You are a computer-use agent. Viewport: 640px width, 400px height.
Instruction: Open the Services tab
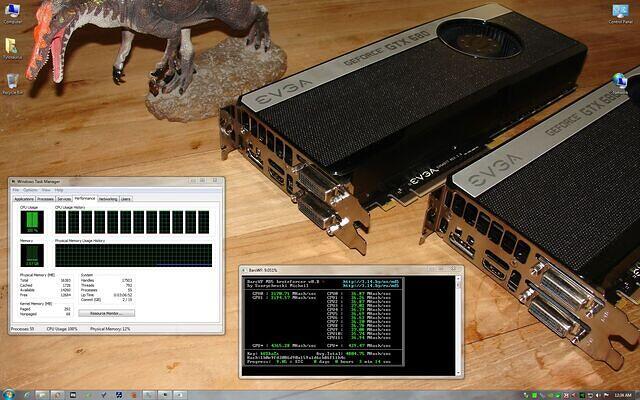pyautogui.click(x=64, y=199)
